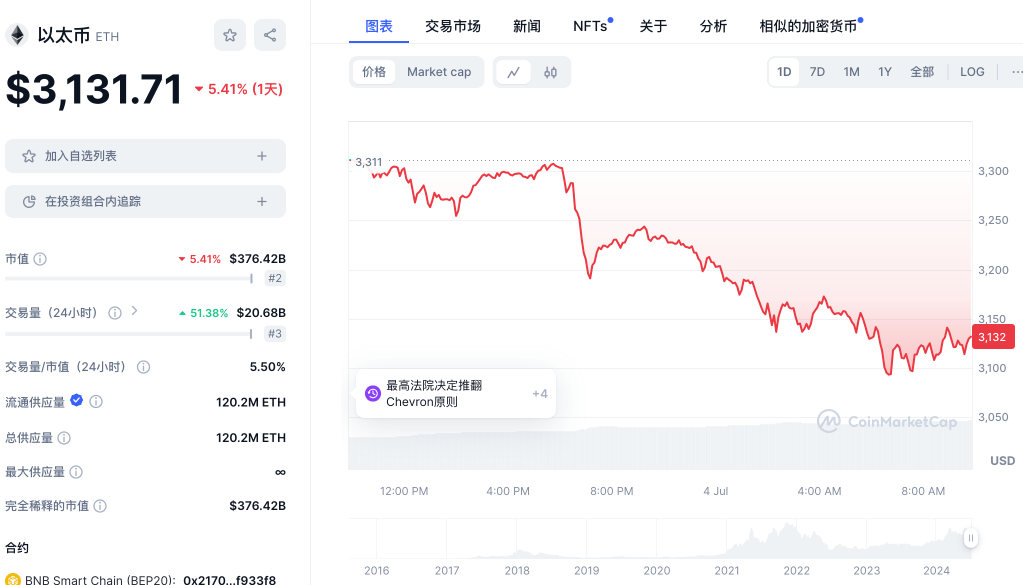Select the 7D time range button

pos(817,72)
